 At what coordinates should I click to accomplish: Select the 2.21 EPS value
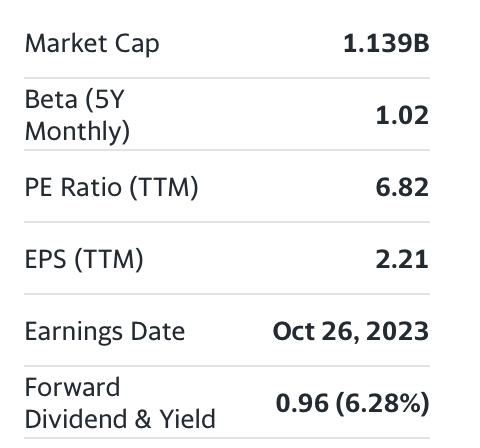[402, 259]
